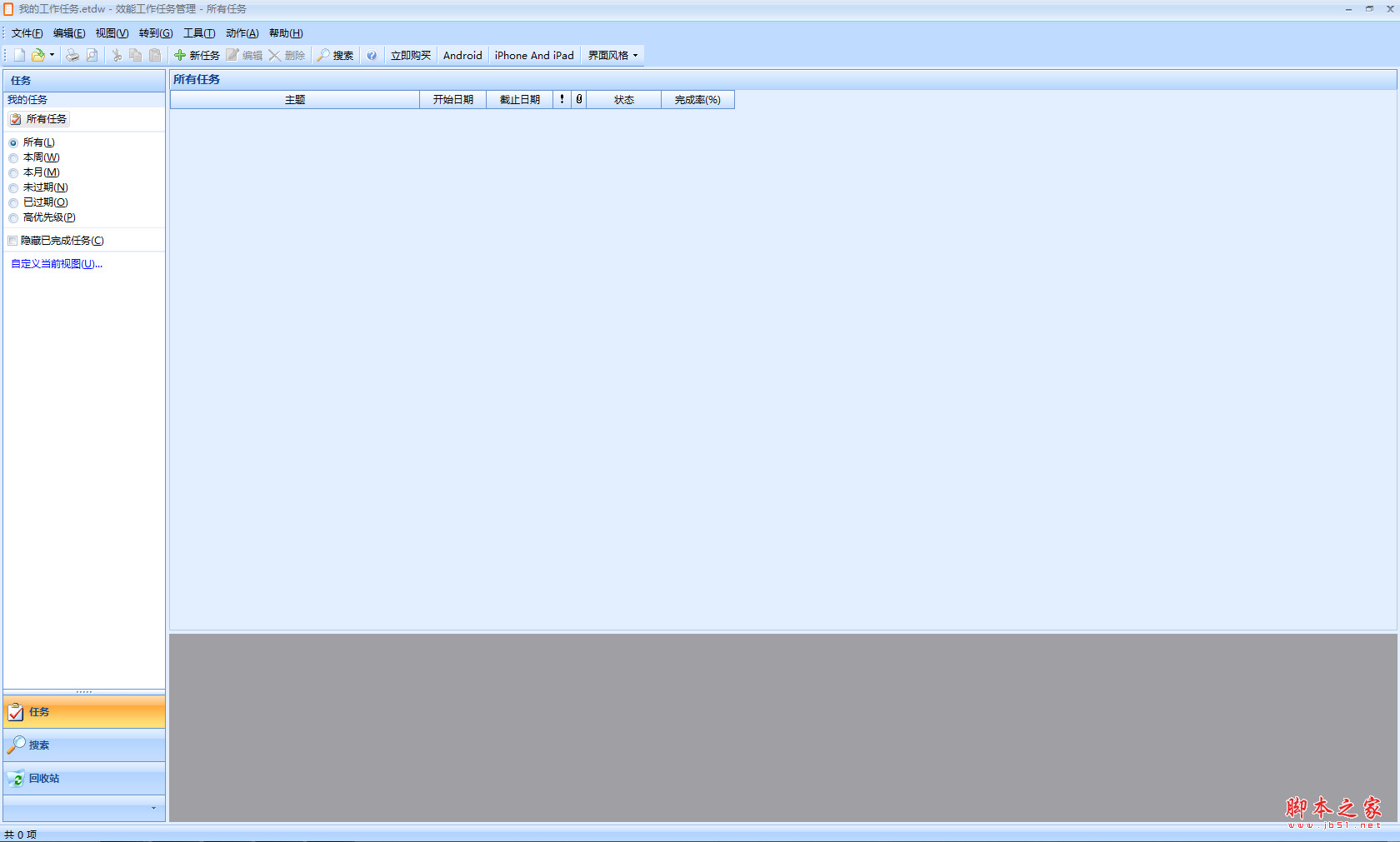This screenshot has width=1400, height=842.
Task: Click the 搜索 search toolbar button
Action: tap(335, 55)
